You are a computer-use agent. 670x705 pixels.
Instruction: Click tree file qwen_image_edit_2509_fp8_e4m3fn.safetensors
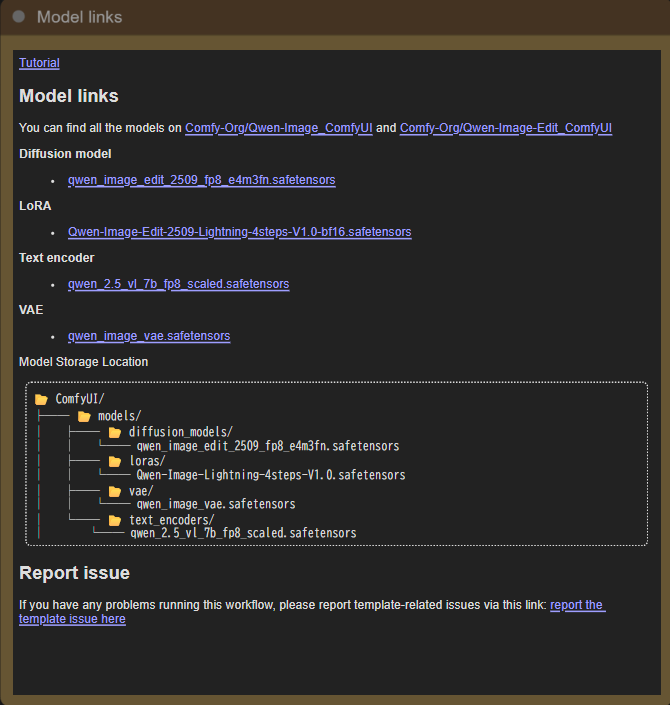coord(268,446)
